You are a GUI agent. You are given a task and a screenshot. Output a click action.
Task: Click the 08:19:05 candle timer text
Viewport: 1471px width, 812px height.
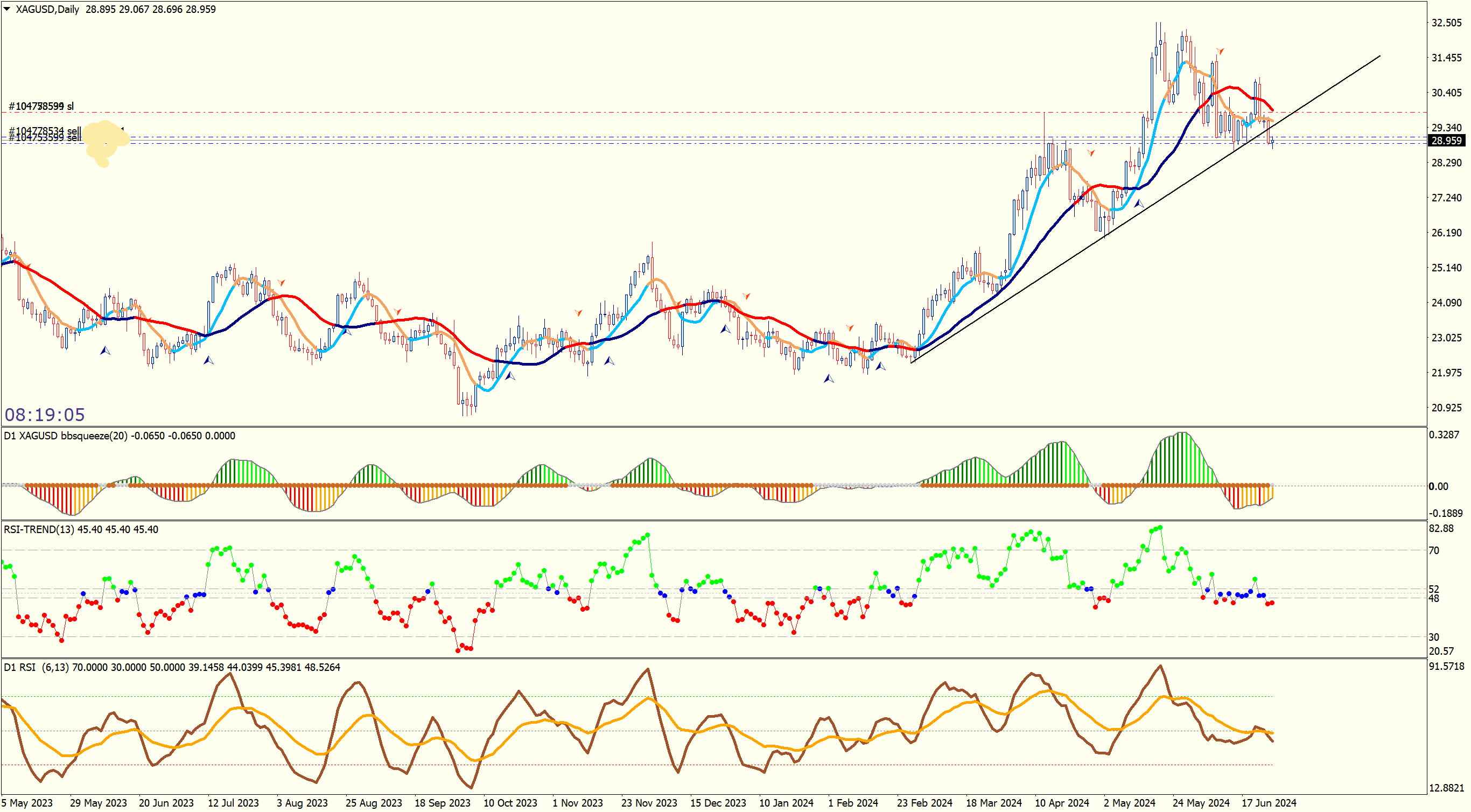tap(45, 415)
